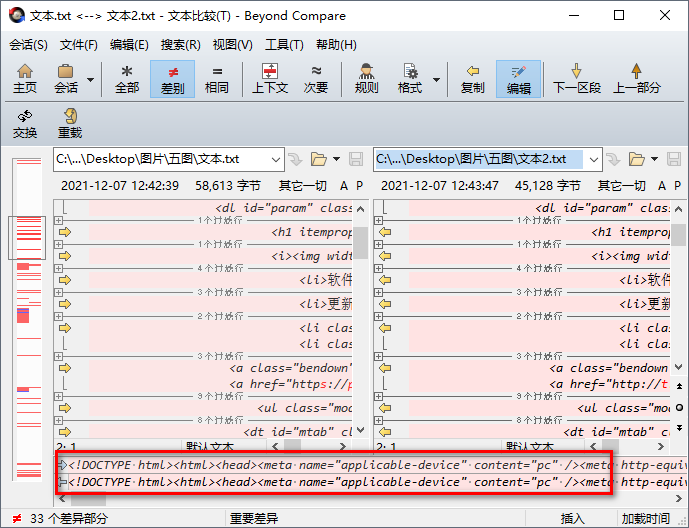The image size is (689, 528).
Task: Expand right browse folder dropdown arrow
Action: [x=654, y=159]
